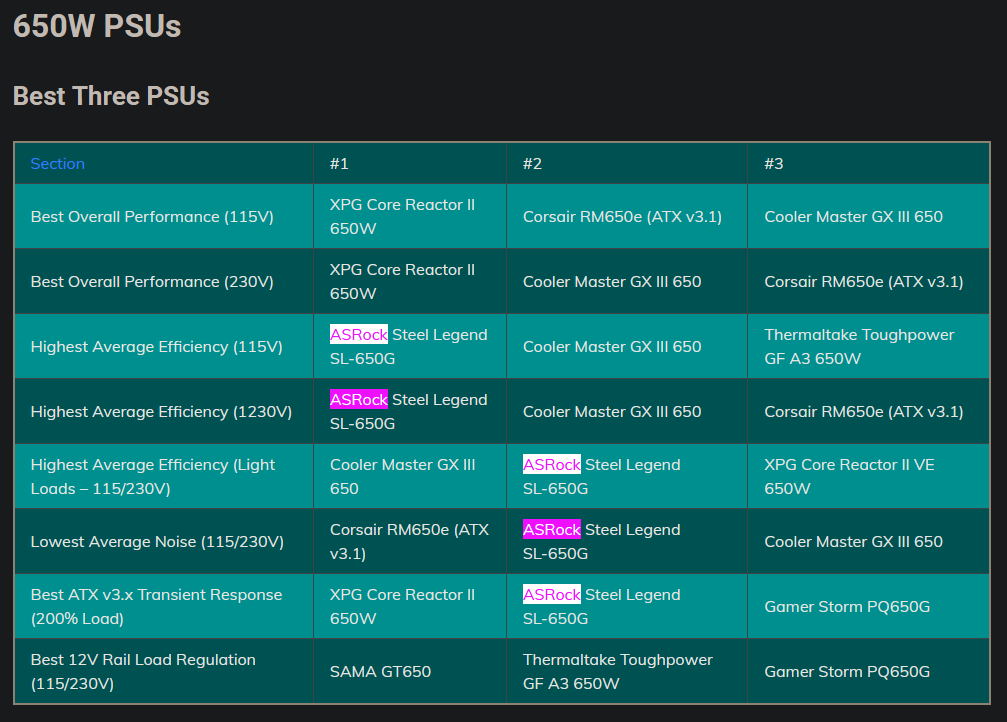Select 'Highest Average Efficiency (115V)' row label
This screenshot has width=1007, height=722.
(157, 346)
